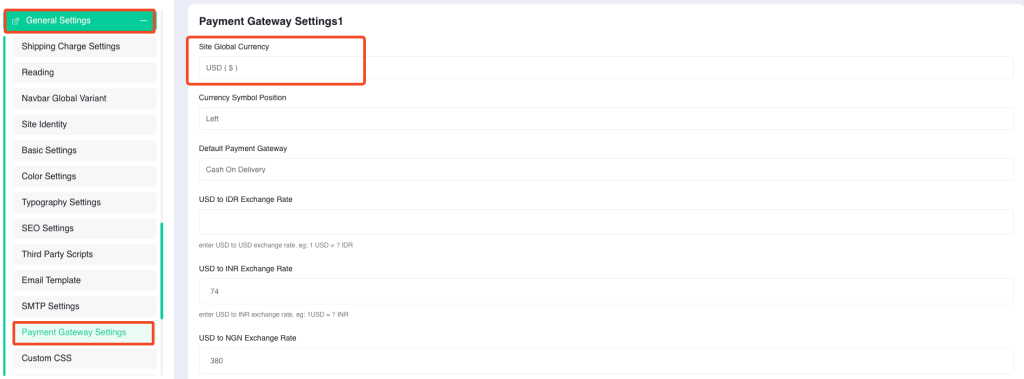1024x379 pixels.
Task: Click the USD to NGN Exchange Rate field
Action: [606, 360]
